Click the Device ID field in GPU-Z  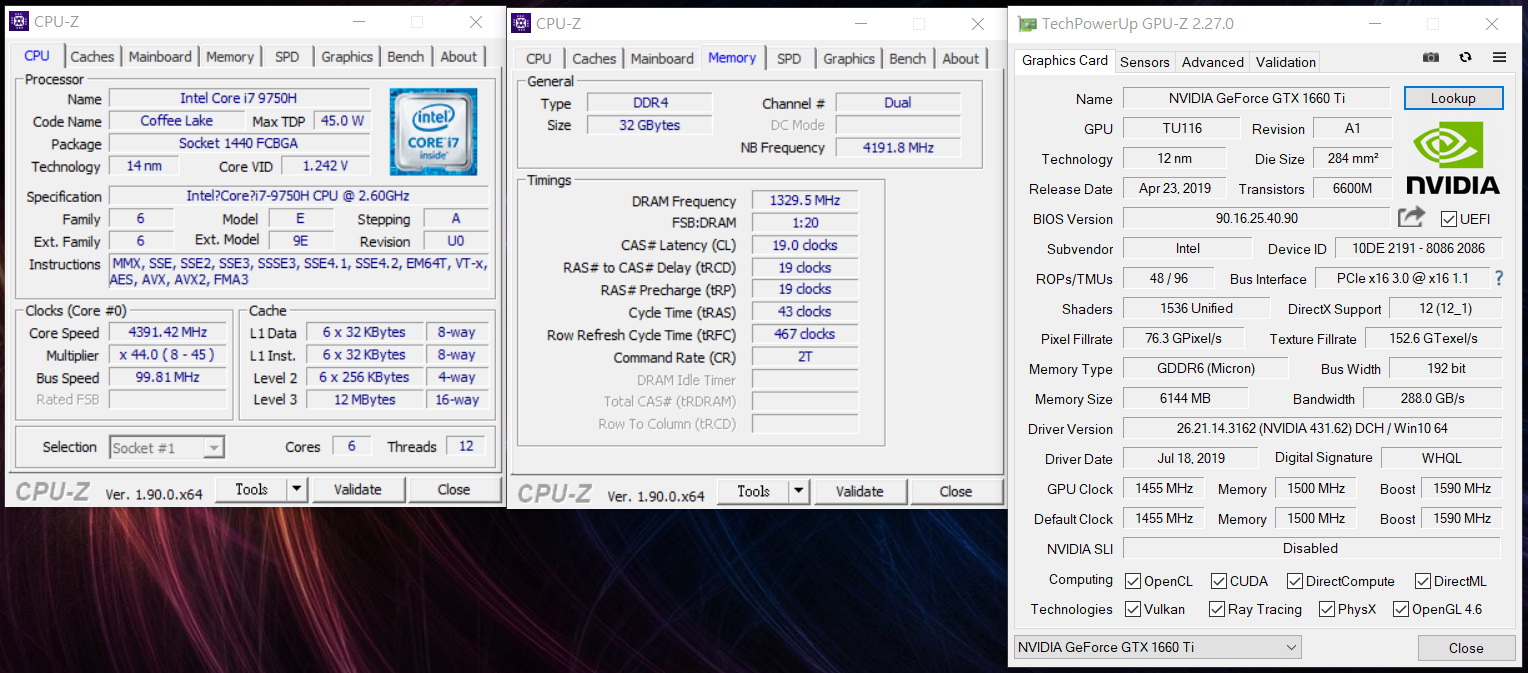click(1418, 248)
